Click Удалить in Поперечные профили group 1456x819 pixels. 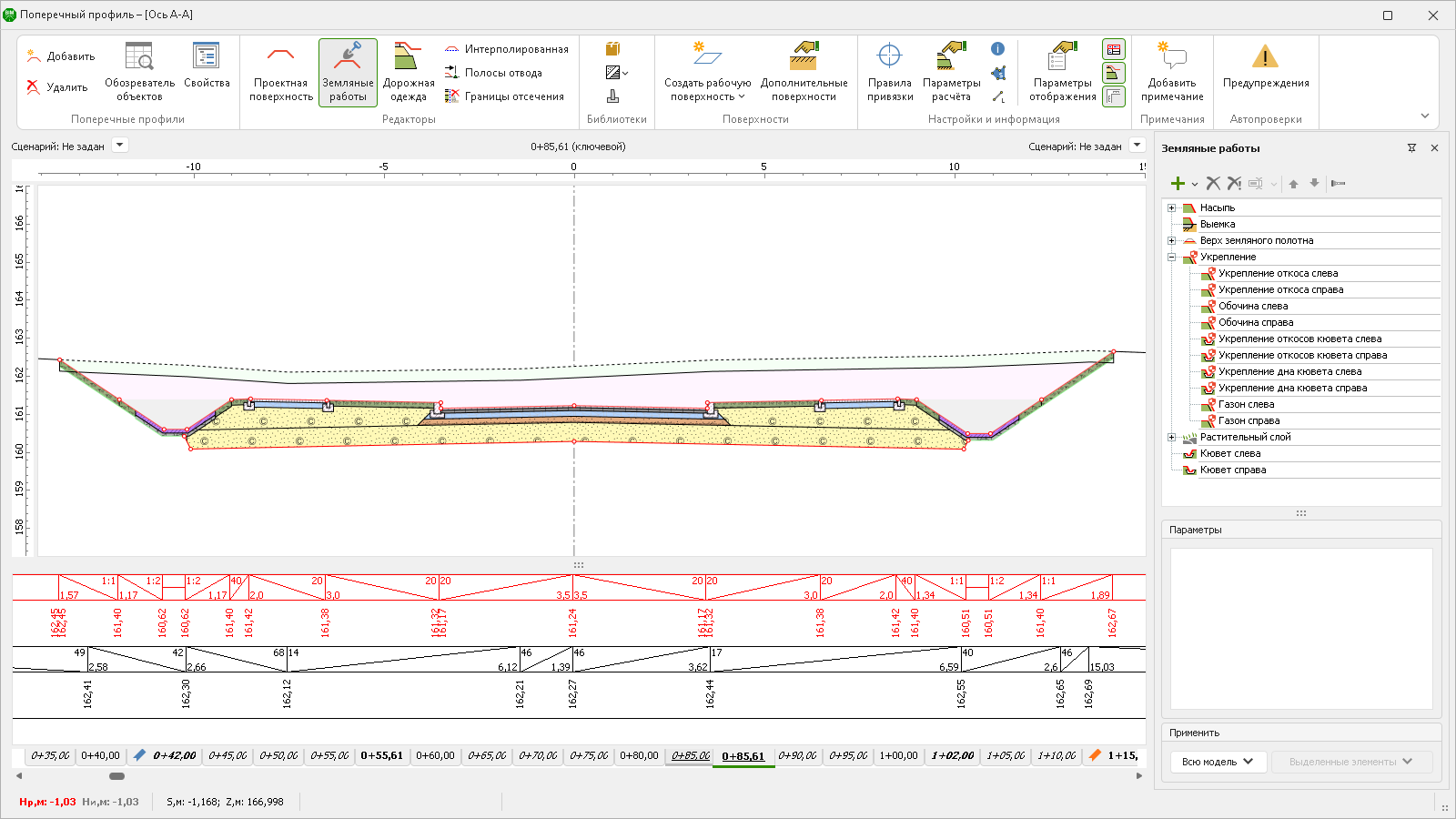[x=58, y=87]
